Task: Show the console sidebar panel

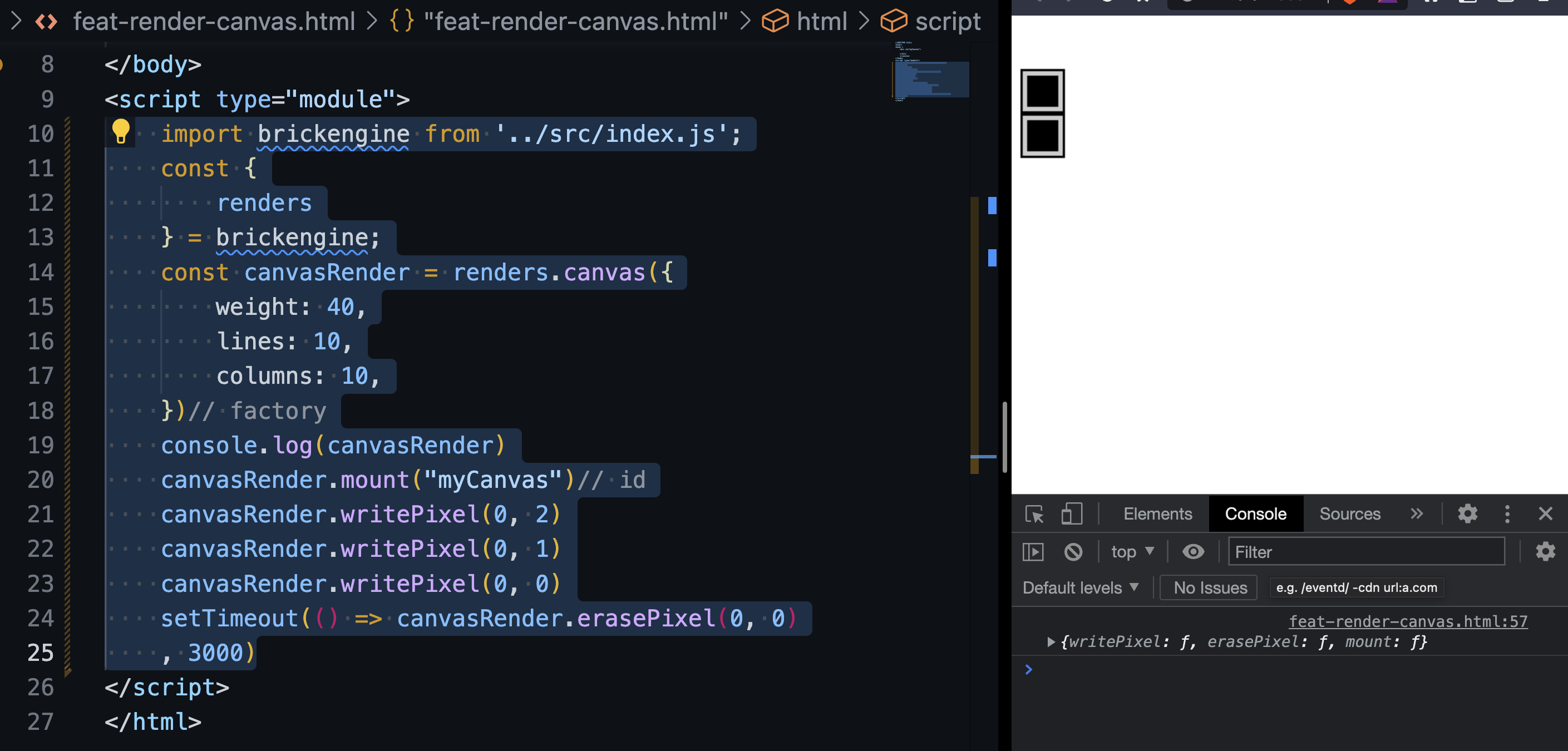Action: coord(1033,552)
